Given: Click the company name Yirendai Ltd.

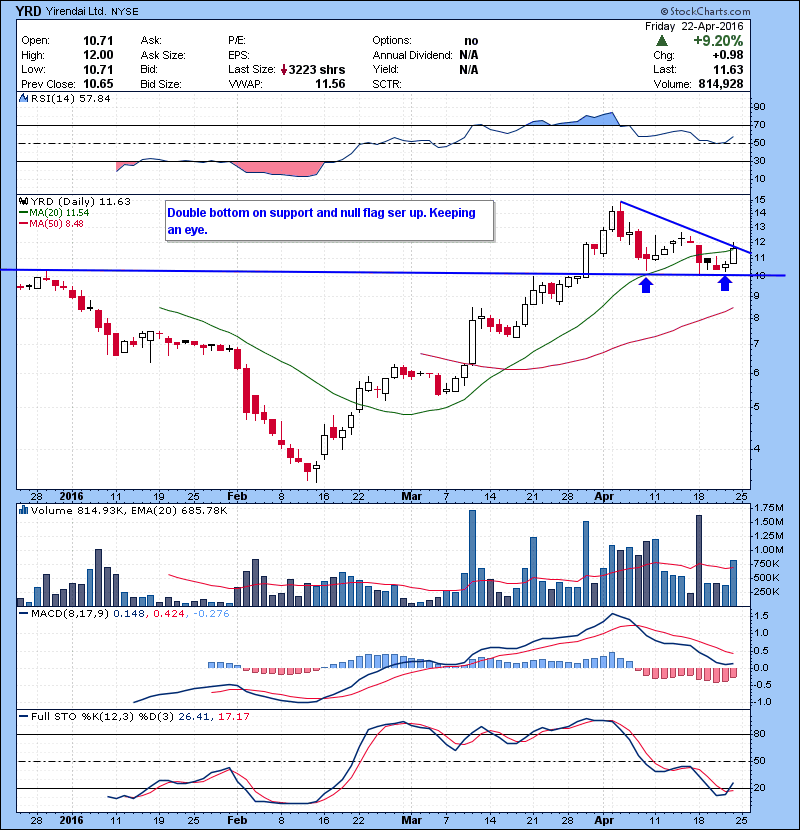Looking at the screenshot, I should coord(76,12).
